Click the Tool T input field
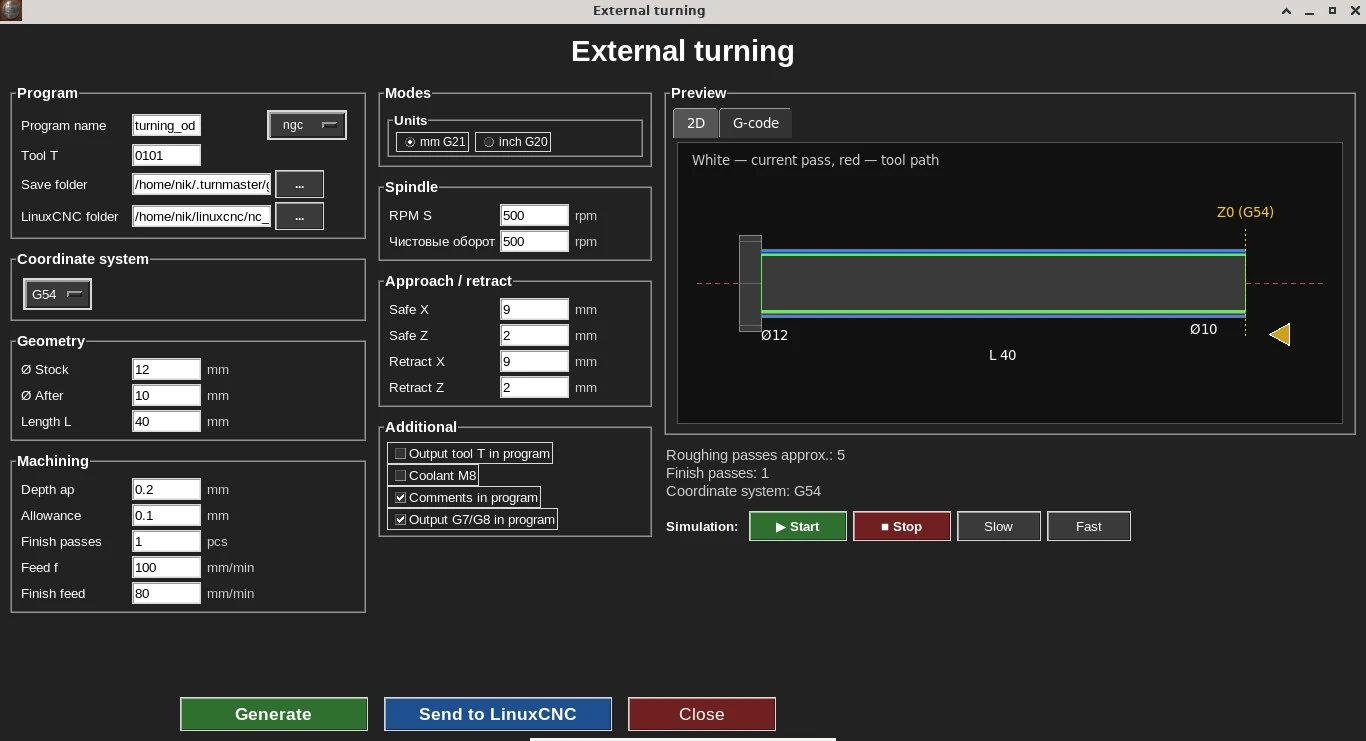Screen dimensions: 1366x741 tap(167, 155)
